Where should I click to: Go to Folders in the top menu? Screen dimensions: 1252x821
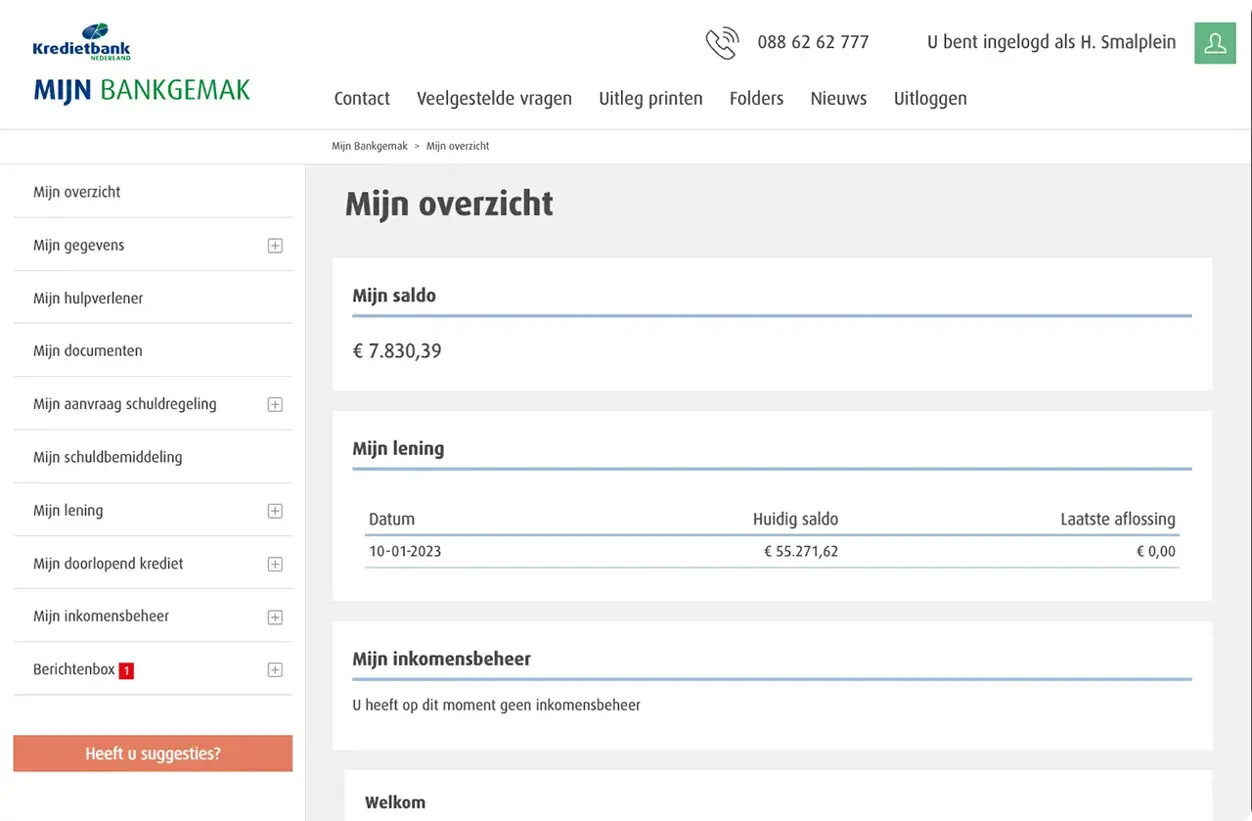click(756, 98)
